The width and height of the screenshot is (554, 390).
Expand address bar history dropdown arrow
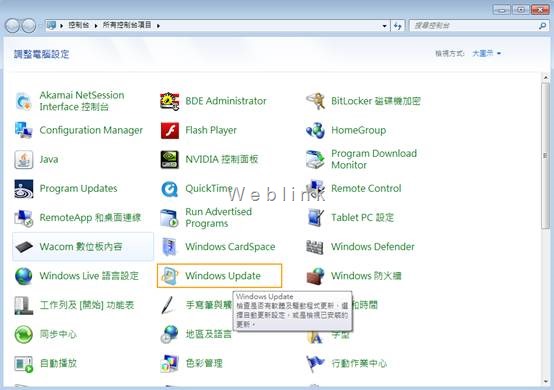pyautogui.click(x=384, y=26)
